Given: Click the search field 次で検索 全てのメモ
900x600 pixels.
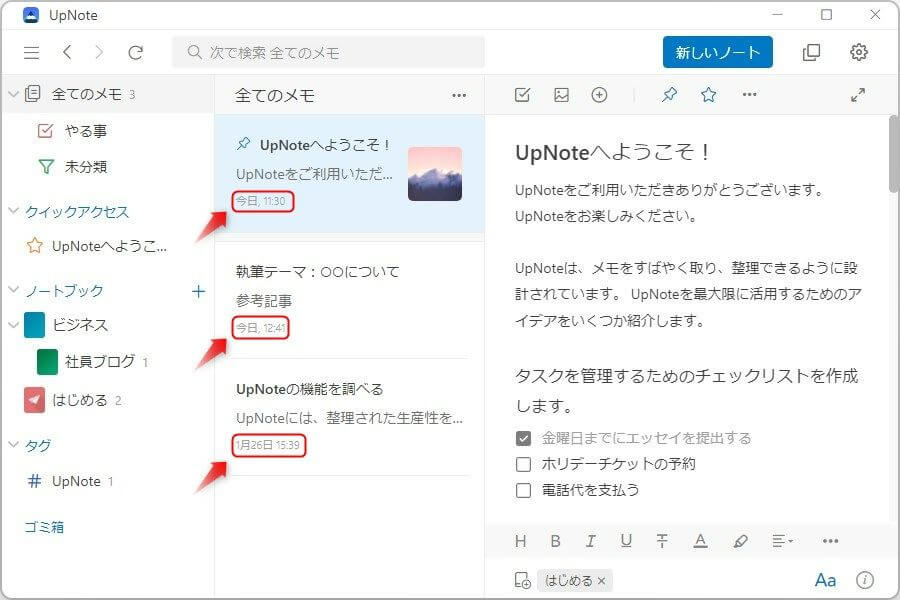Looking at the screenshot, I should tap(328, 52).
